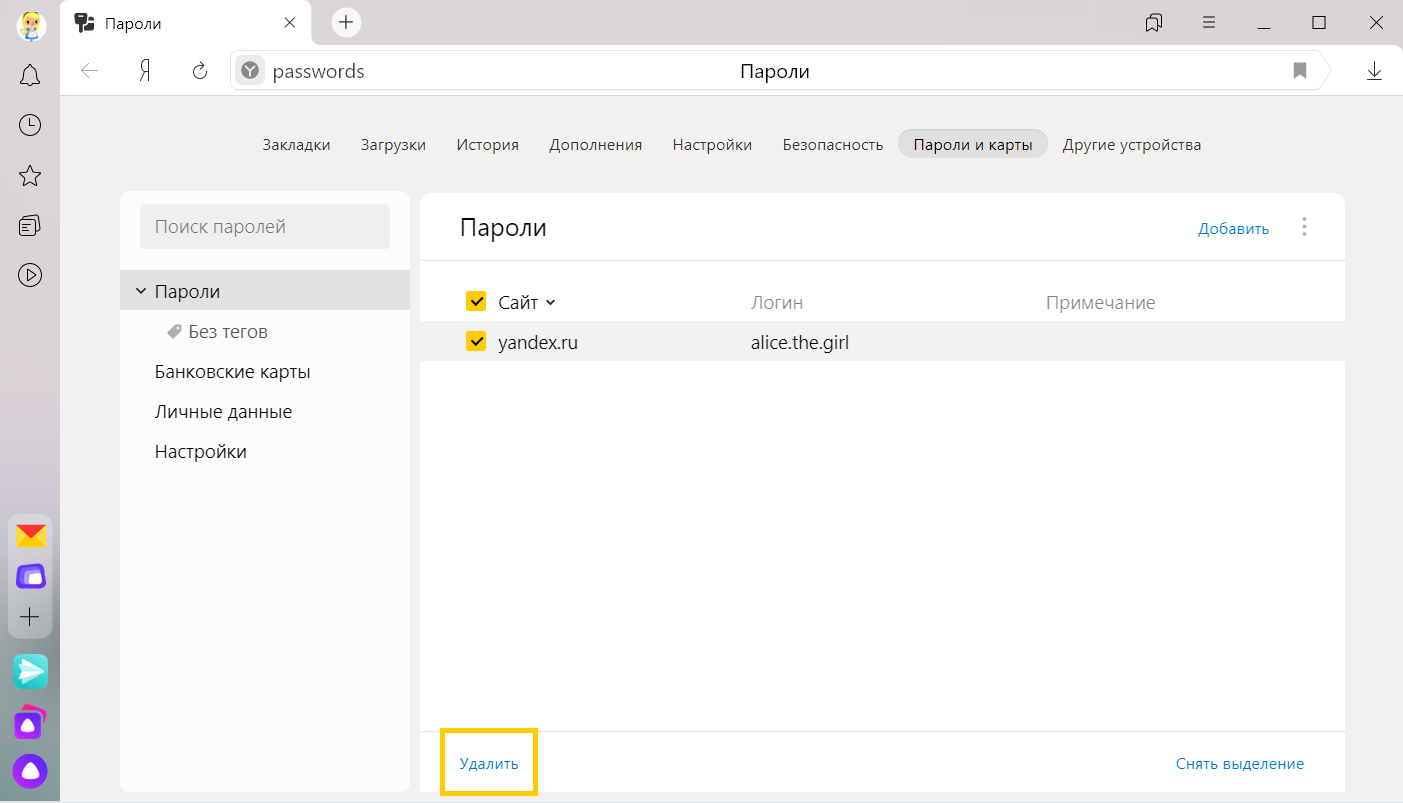Image resolution: width=1403 pixels, height=803 pixels.
Task: Open collections icon in sidebar
Action: click(x=30, y=226)
